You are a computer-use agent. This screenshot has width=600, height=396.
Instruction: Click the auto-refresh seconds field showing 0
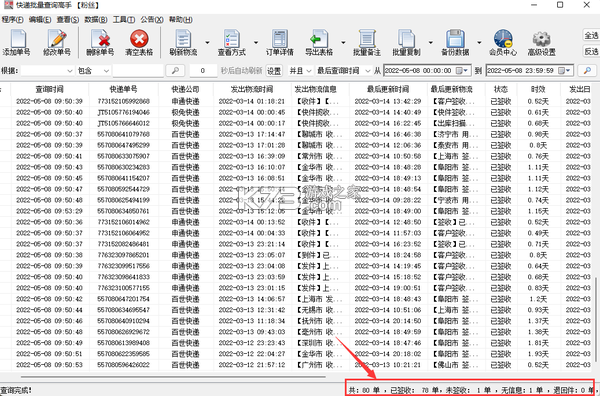point(203,70)
